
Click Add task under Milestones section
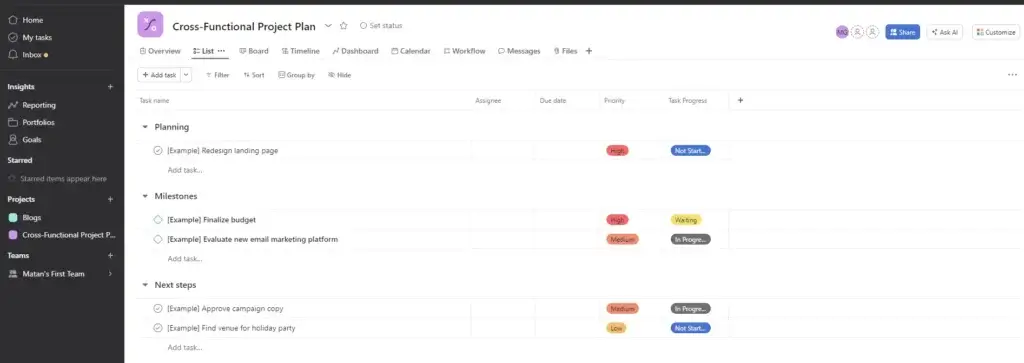tap(185, 259)
